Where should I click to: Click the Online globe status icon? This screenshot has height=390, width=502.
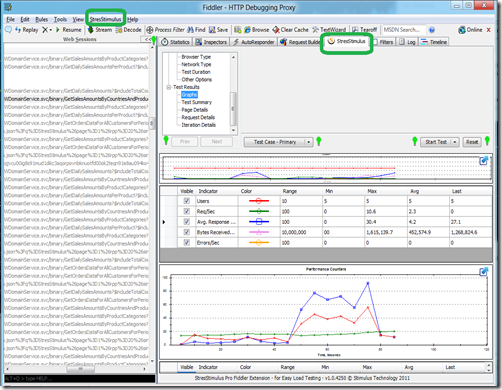point(462,30)
